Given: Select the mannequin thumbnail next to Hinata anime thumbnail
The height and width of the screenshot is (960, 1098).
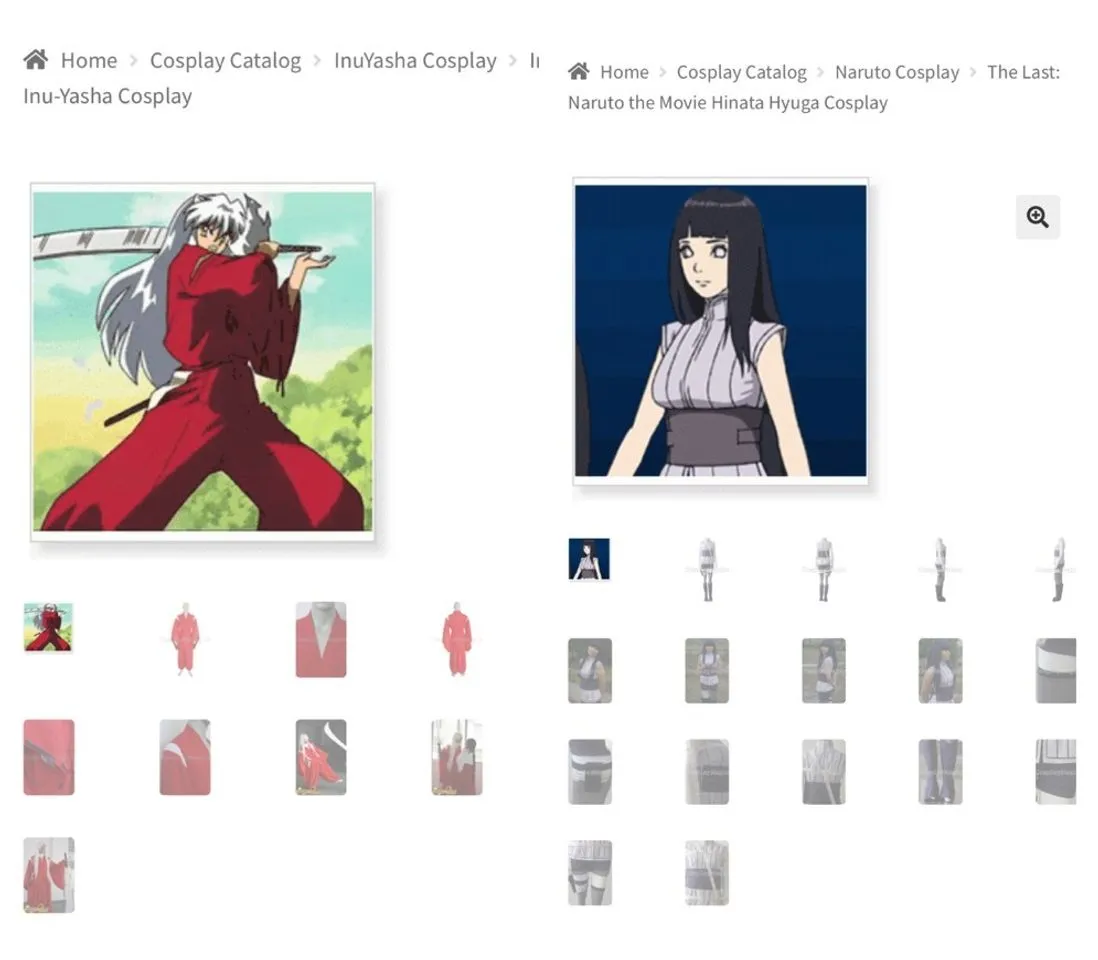Looking at the screenshot, I should 707,569.
